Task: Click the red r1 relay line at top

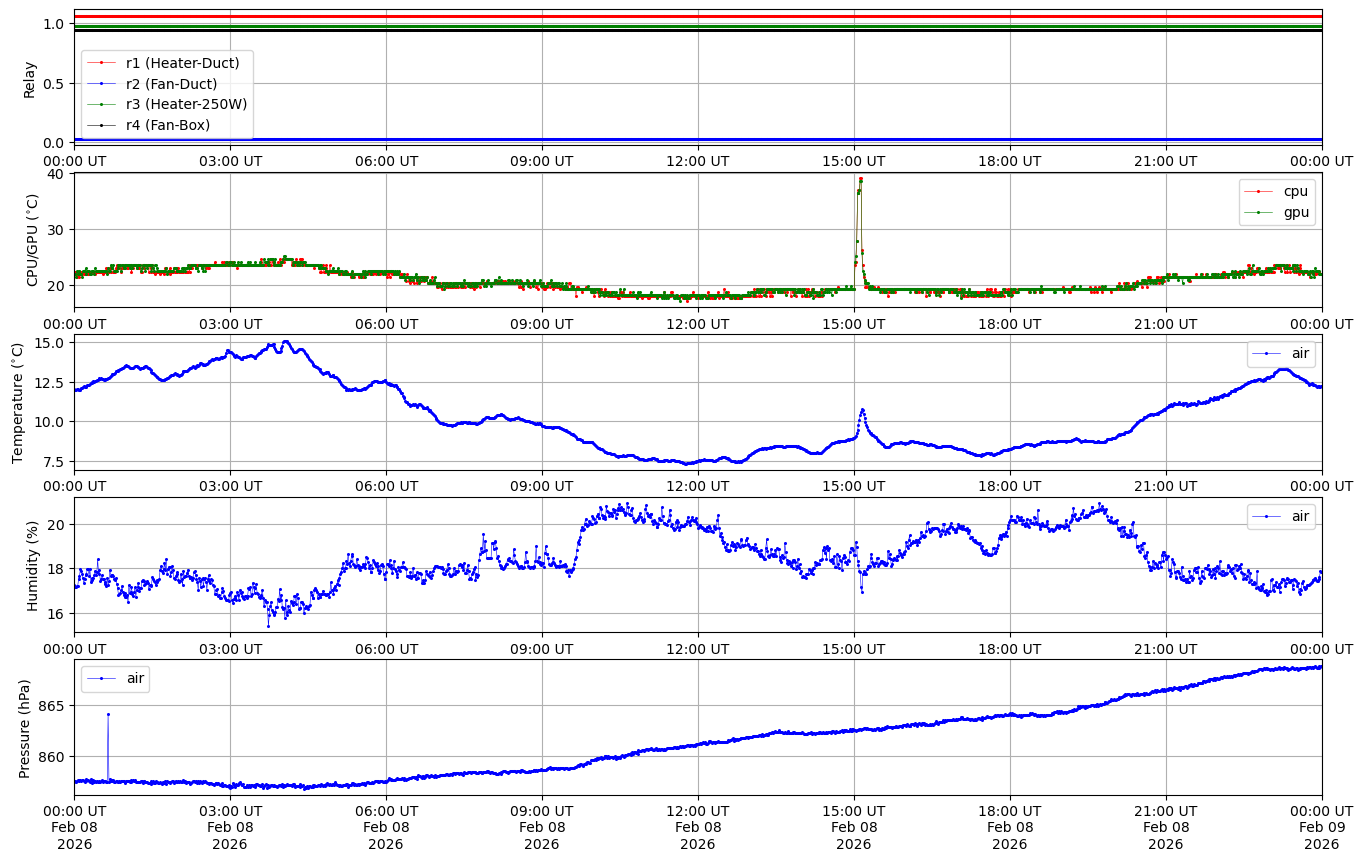Action: click(x=700, y=17)
